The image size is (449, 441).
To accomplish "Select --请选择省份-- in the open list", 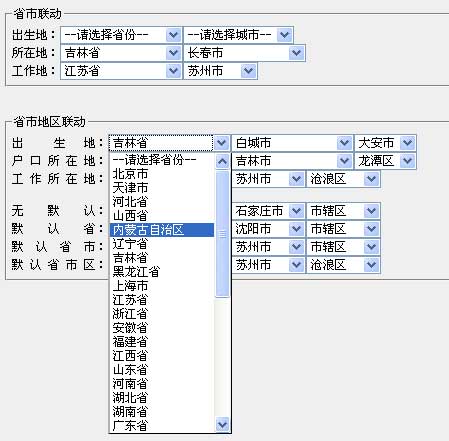I will coord(162,160).
